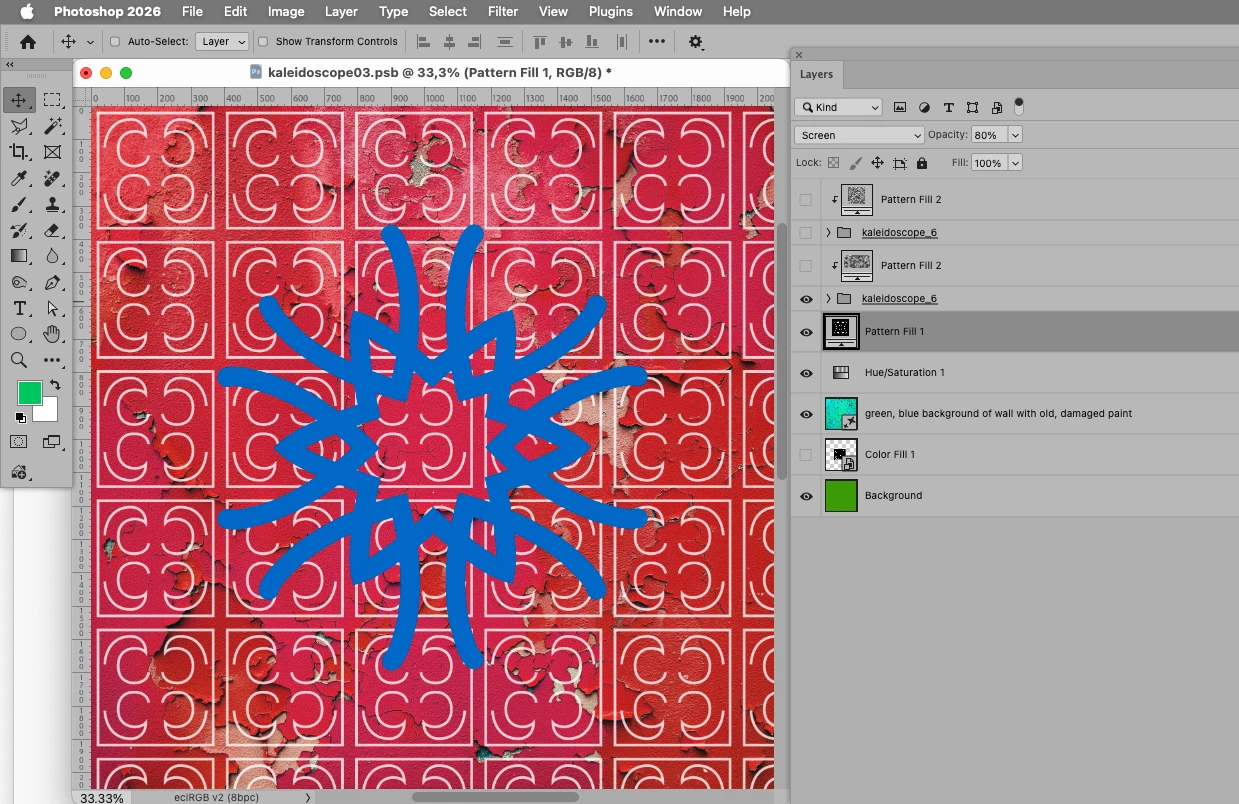This screenshot has width=1239, height=804.
Task: Select the Eyedropper tool
Action: (x=19, y=178)
